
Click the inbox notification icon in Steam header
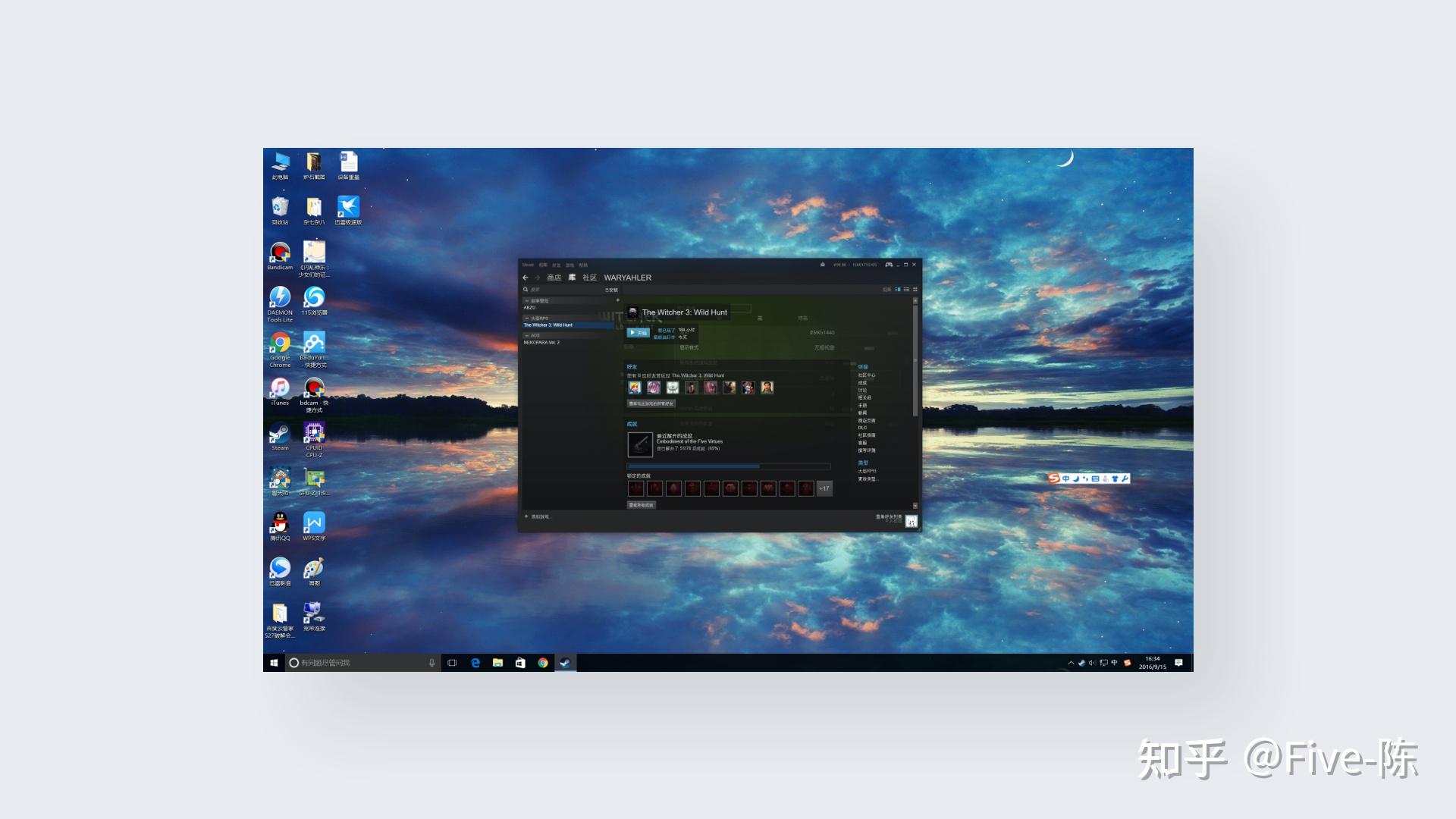click(823, 265)
